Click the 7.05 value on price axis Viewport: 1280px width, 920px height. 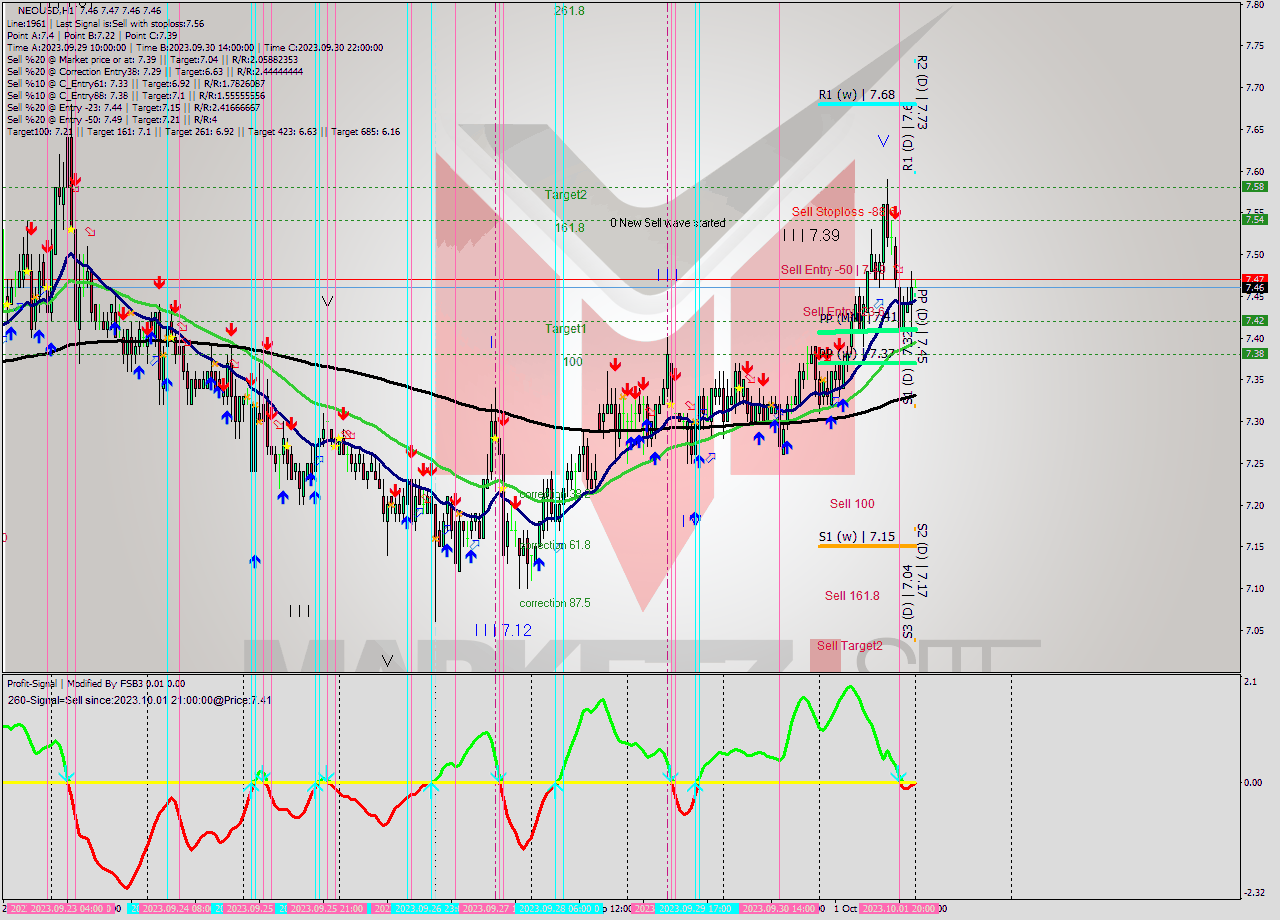(x=1255, y=630)
